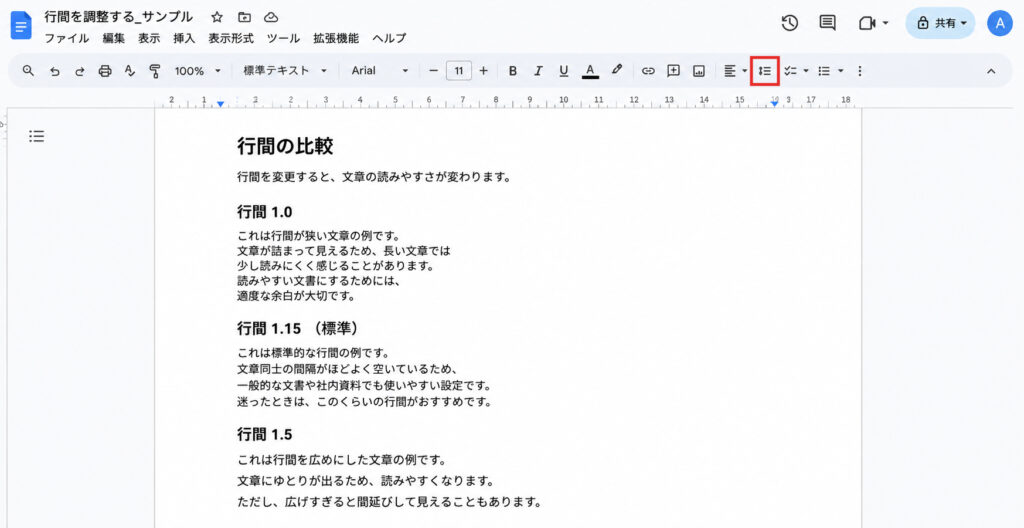The image size is (1024, 528).
Task: Run spelling and grammar check
Action: pyautogui.click(x=130, y=71)
